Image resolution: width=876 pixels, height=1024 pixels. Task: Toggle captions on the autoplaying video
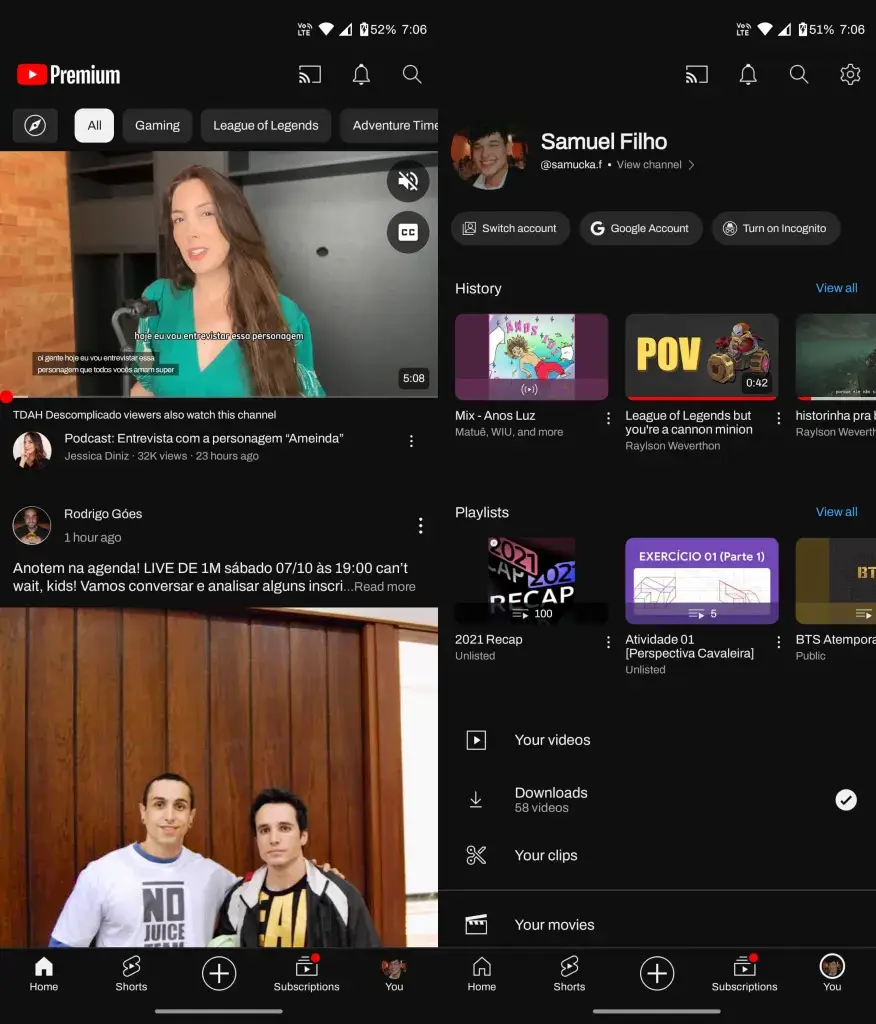(408, 232)
